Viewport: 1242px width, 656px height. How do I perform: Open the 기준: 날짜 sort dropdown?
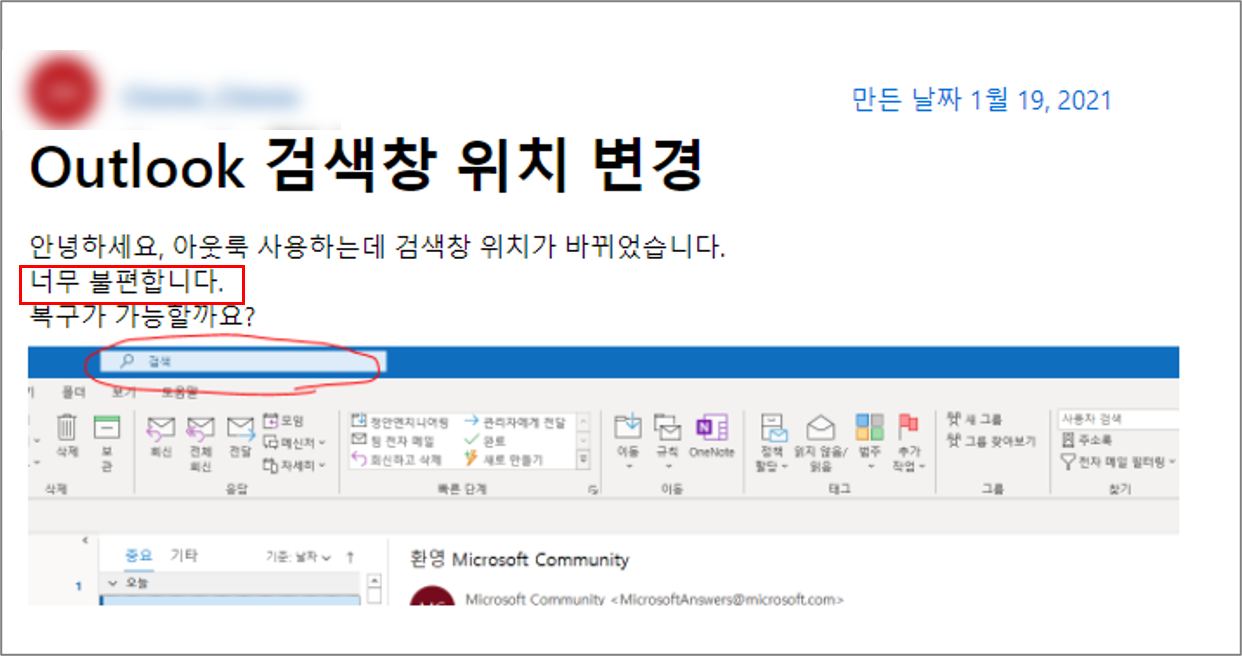coord(299,556)
